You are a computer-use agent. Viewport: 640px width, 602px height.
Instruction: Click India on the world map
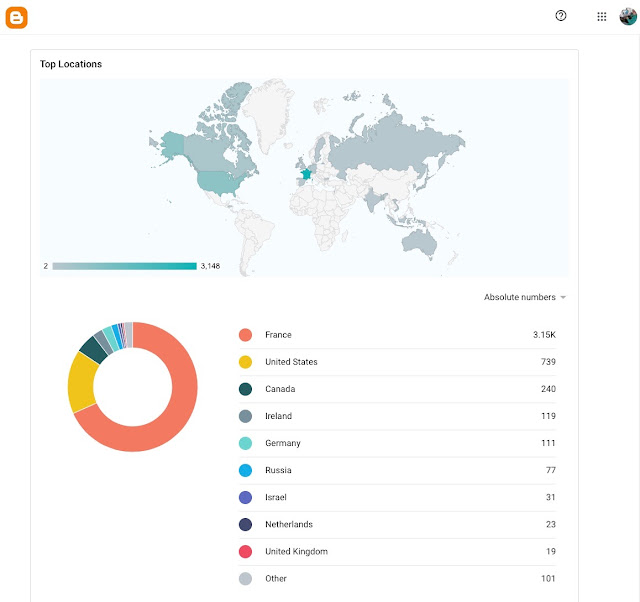(373, 200)
